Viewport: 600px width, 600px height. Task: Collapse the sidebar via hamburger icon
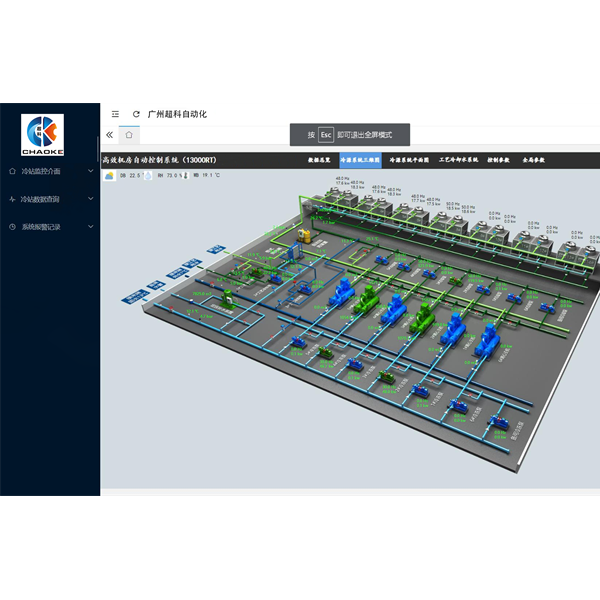pos(115,114)
